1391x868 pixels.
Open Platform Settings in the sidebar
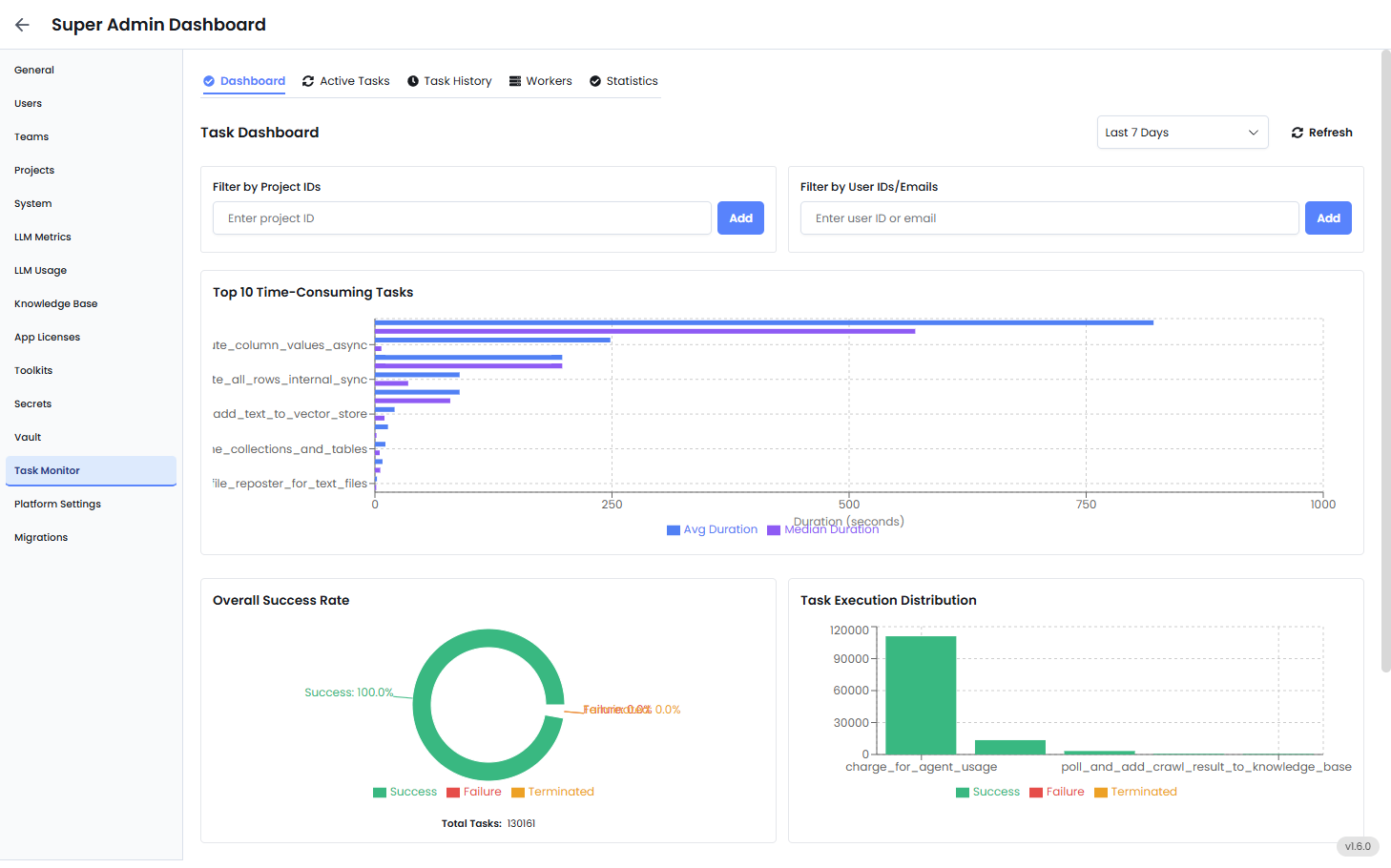point(55,504)
